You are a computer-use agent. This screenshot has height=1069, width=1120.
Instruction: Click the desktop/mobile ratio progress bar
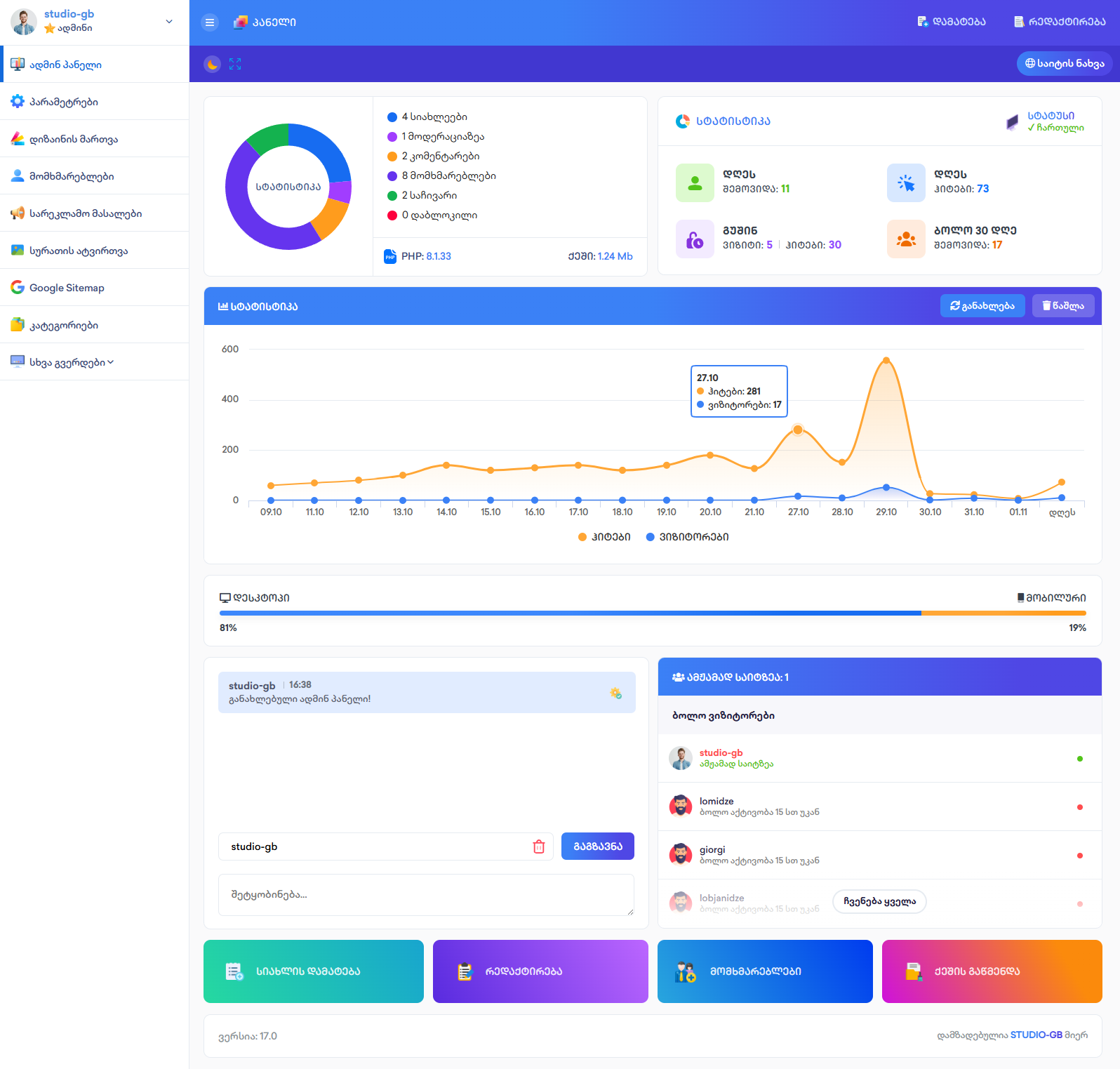tap(652, 613)
